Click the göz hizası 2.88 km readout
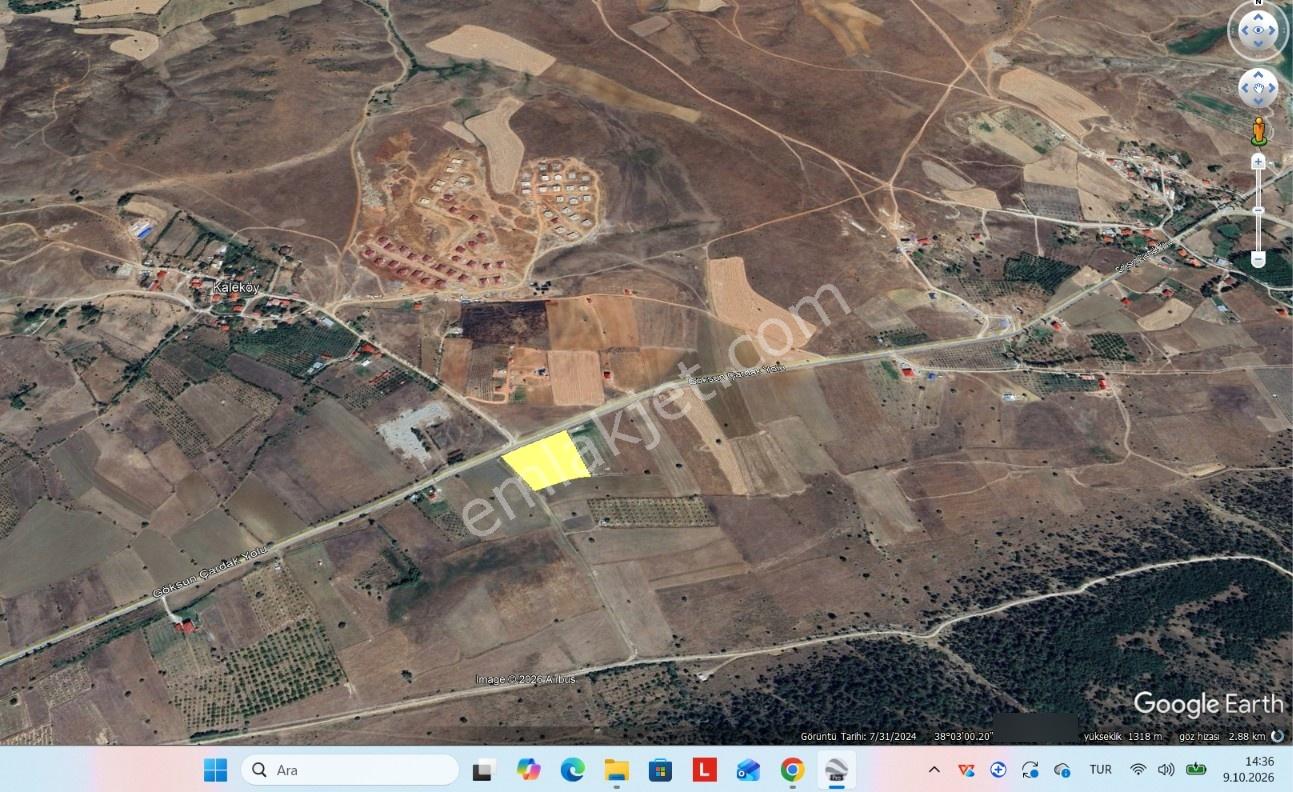The height and width of the screenshot is (792, 1293). [1223, 736]
